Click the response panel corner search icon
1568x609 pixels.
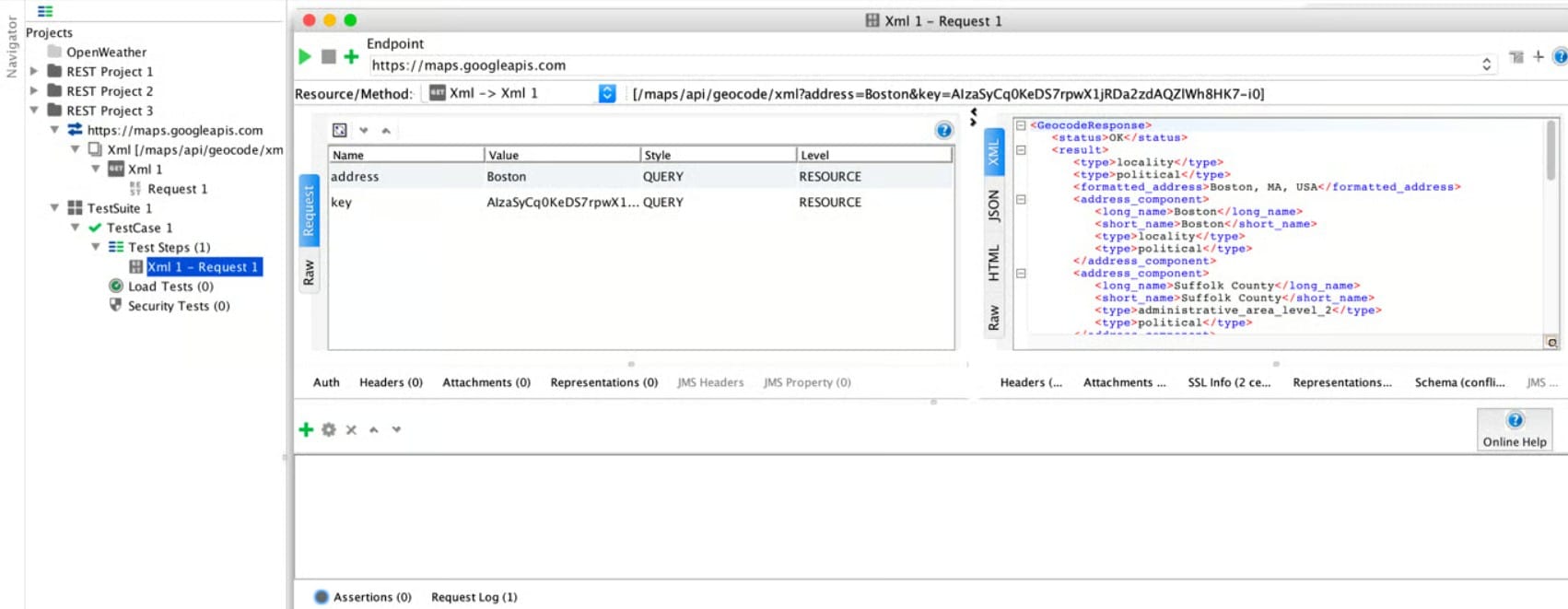[1551, 342]
